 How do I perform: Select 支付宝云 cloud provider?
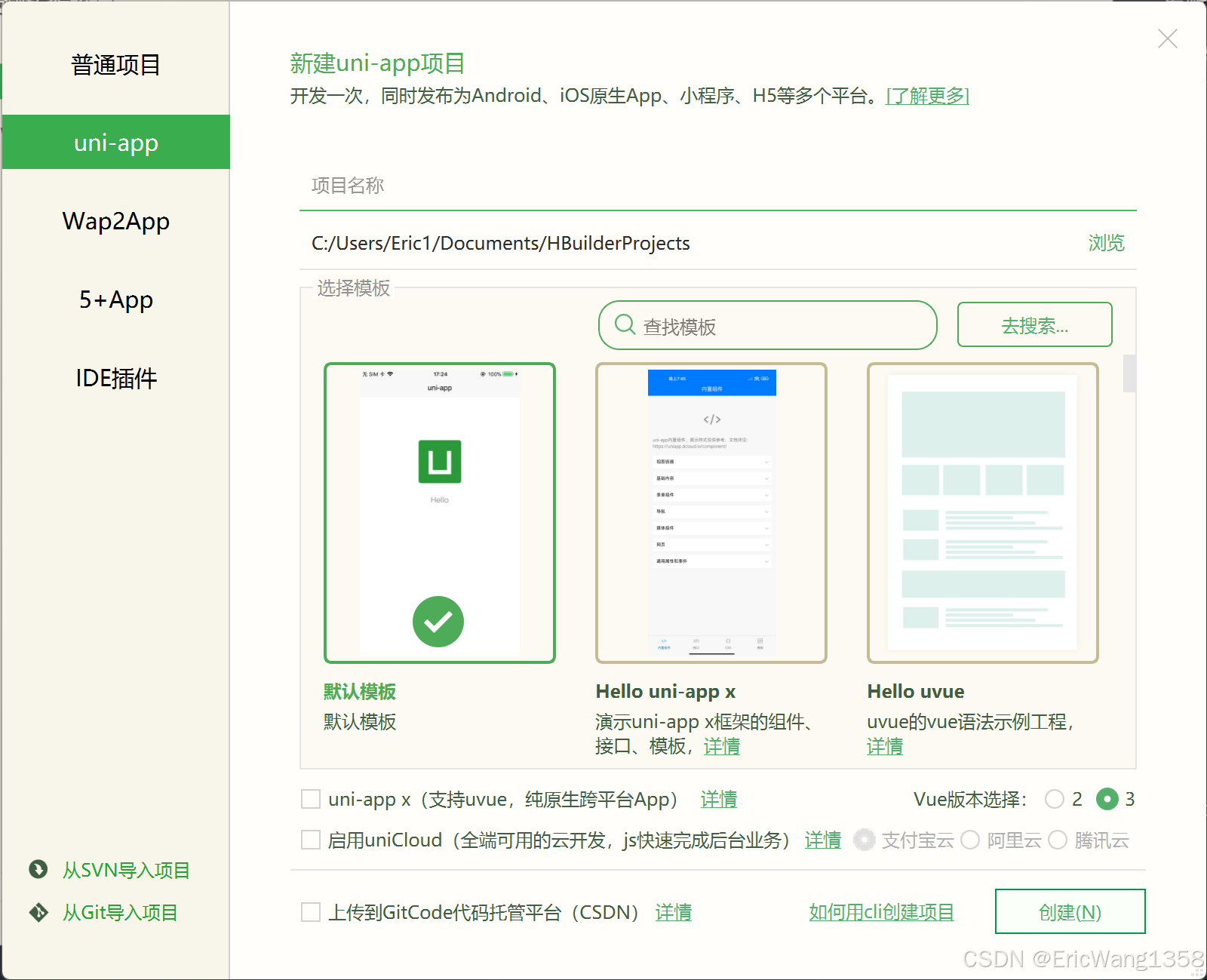[864, 840]
